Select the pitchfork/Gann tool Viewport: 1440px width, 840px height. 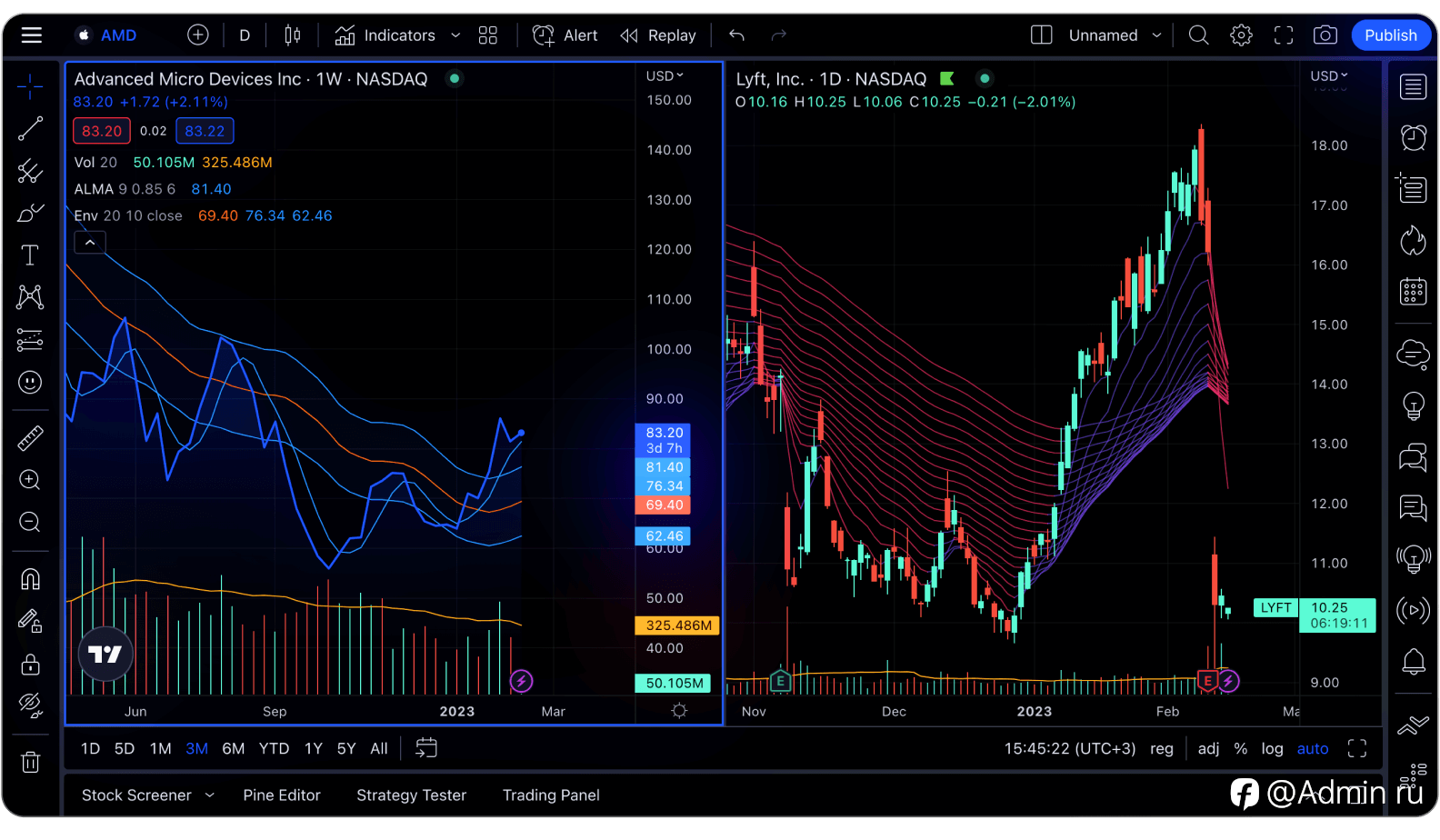coord(30,171)
